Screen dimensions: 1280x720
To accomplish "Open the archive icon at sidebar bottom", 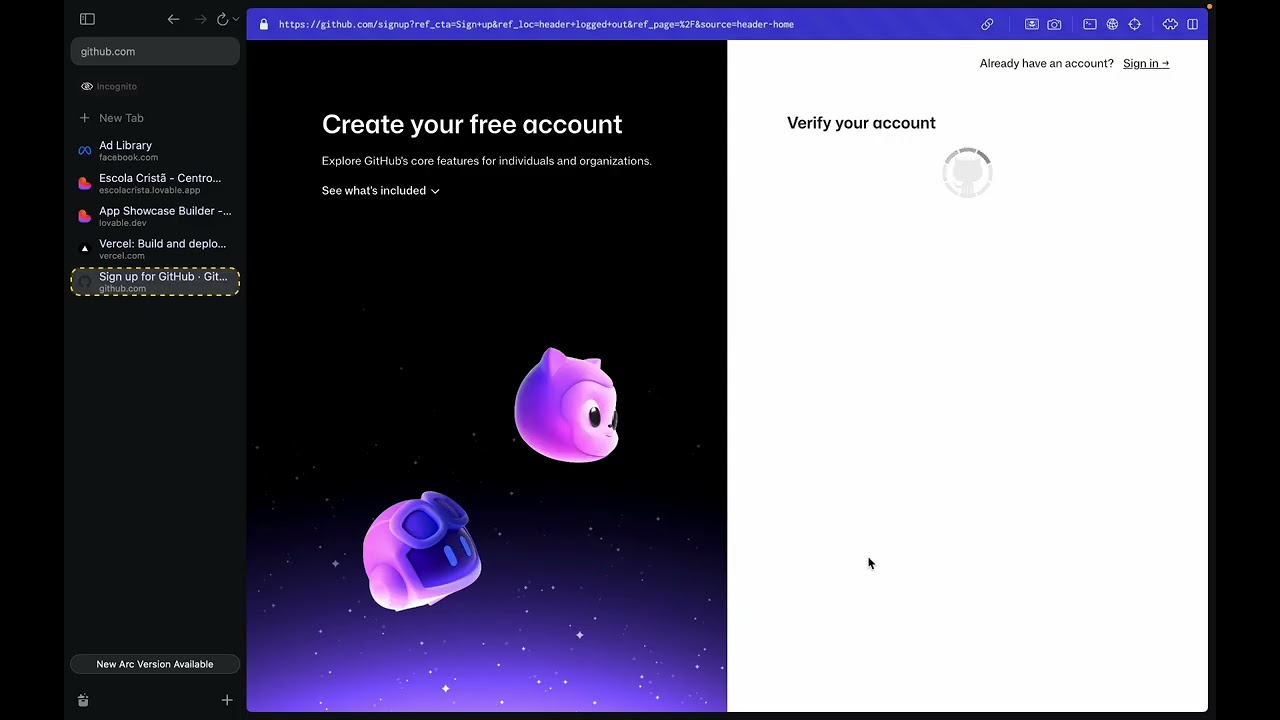I will point(83,701).
